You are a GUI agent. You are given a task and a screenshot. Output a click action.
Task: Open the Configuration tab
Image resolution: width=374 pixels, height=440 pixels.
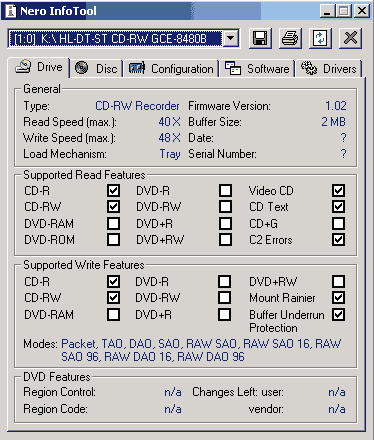click(171, 69)
